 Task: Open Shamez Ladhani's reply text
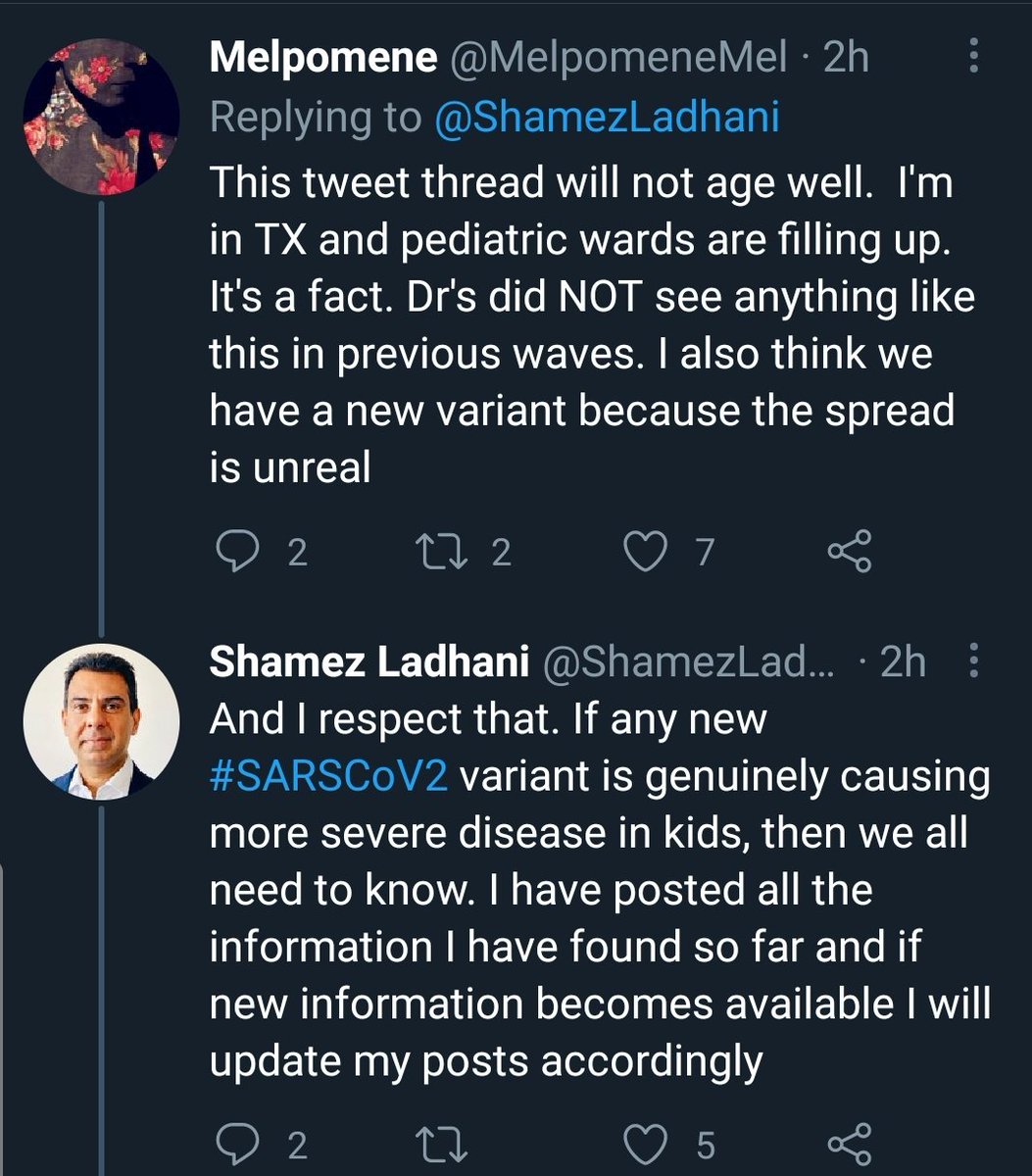point(598,890)
